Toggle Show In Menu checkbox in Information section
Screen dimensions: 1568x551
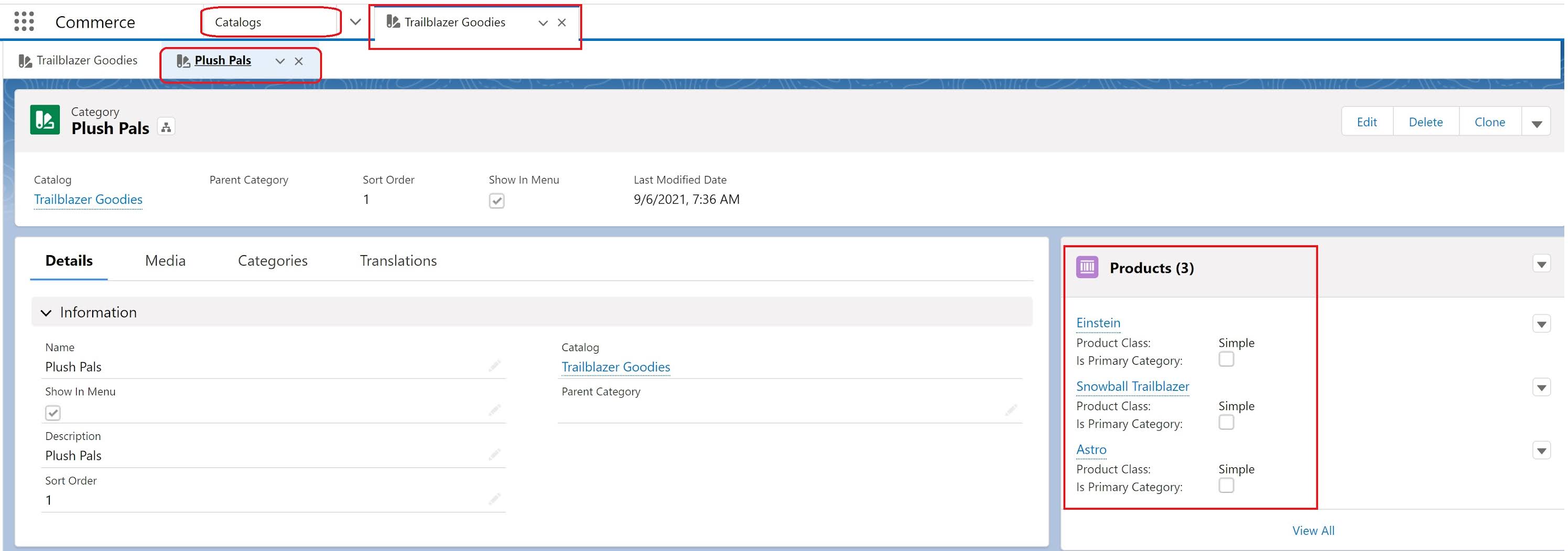click(x=53, y=413)
